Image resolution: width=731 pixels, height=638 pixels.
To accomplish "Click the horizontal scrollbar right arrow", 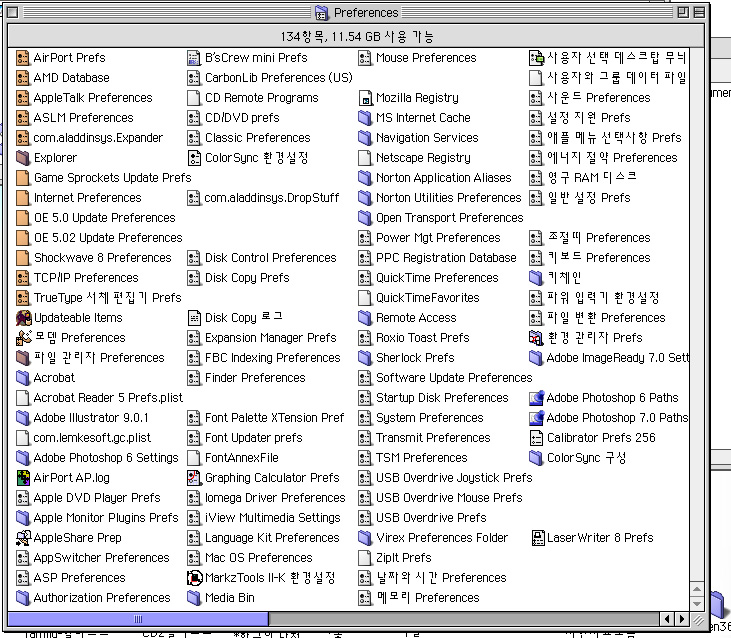I will click(682, 619).
